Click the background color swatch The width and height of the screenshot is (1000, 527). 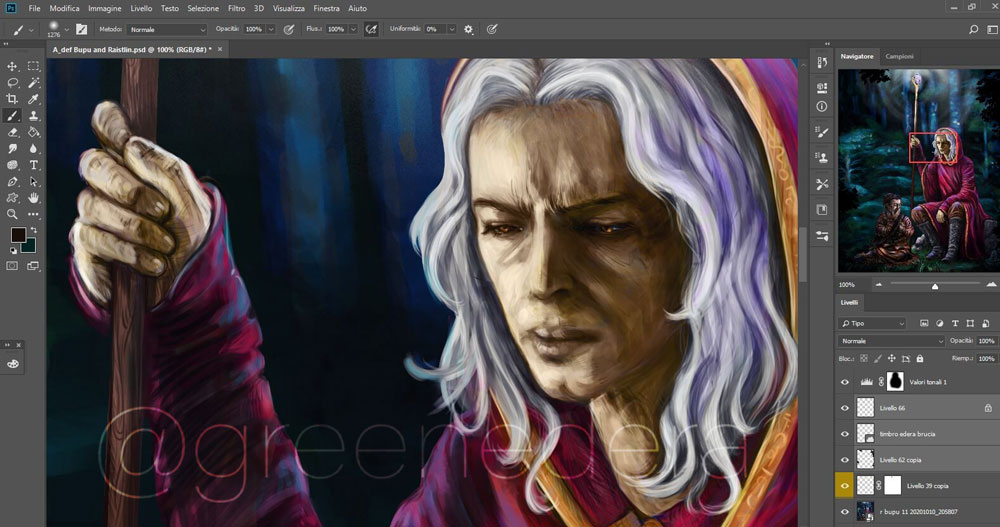30,246
